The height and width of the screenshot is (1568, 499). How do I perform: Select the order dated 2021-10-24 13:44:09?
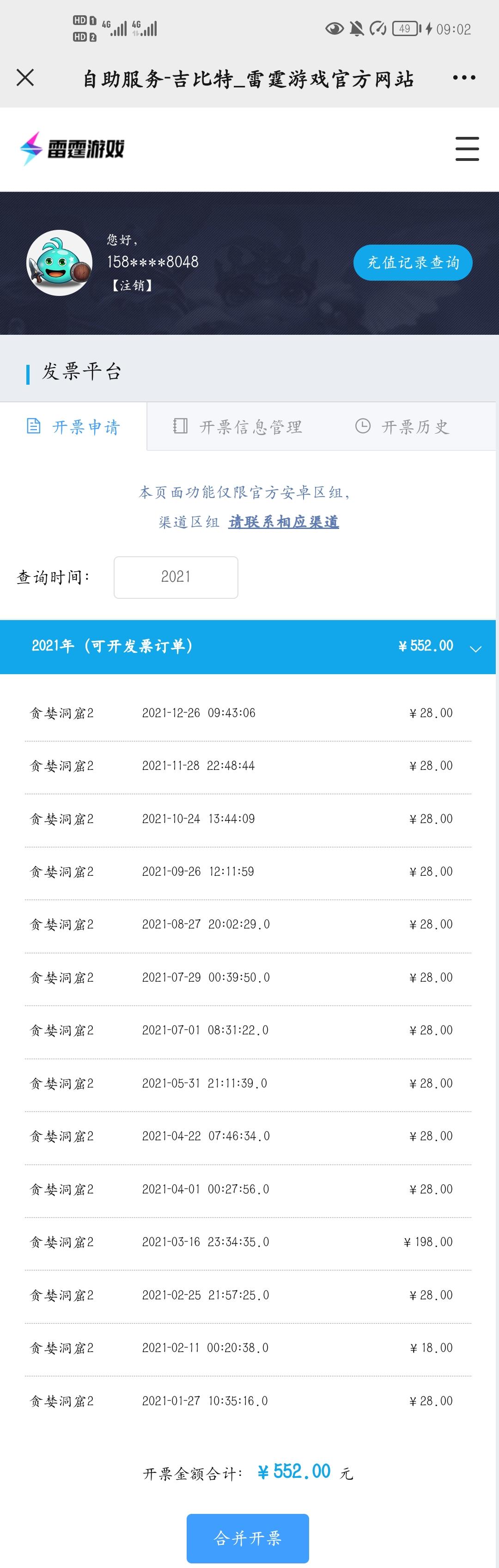tap(248, 819)
